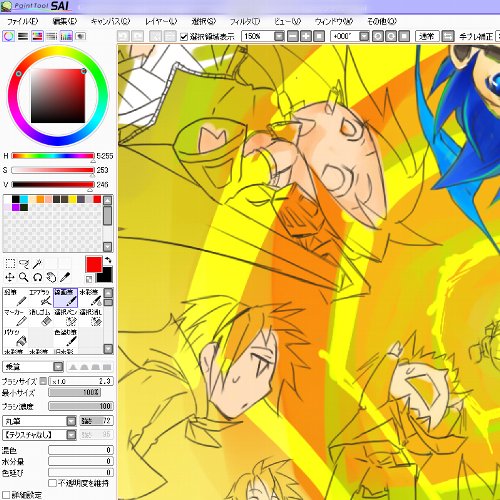The image size is (500, 500).
Task: Open the キャンバス(C) menu
Action: coord(110,22)
